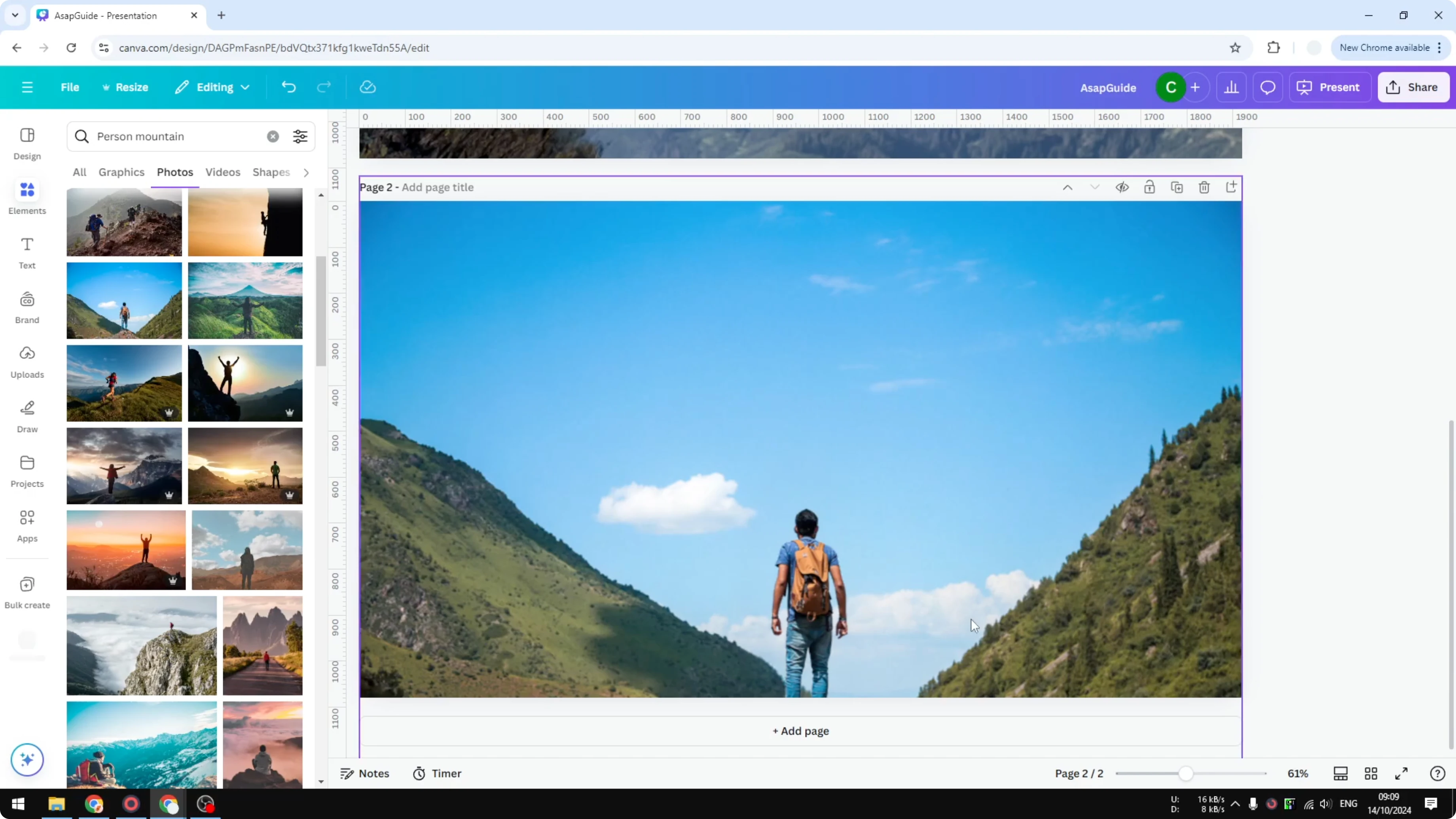This screenshot has width=1456, height=819.
Task: Open the File menu
Action: pos(70,87)
